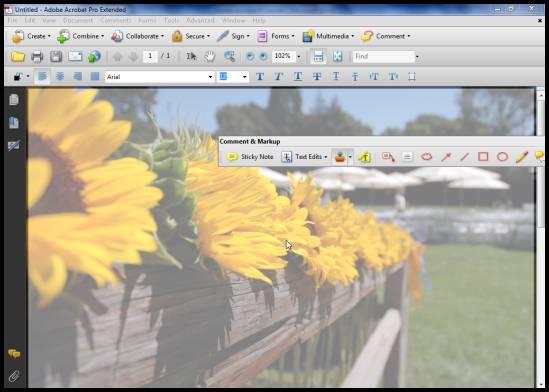Open the Arial font dropdown

(210, 77)
